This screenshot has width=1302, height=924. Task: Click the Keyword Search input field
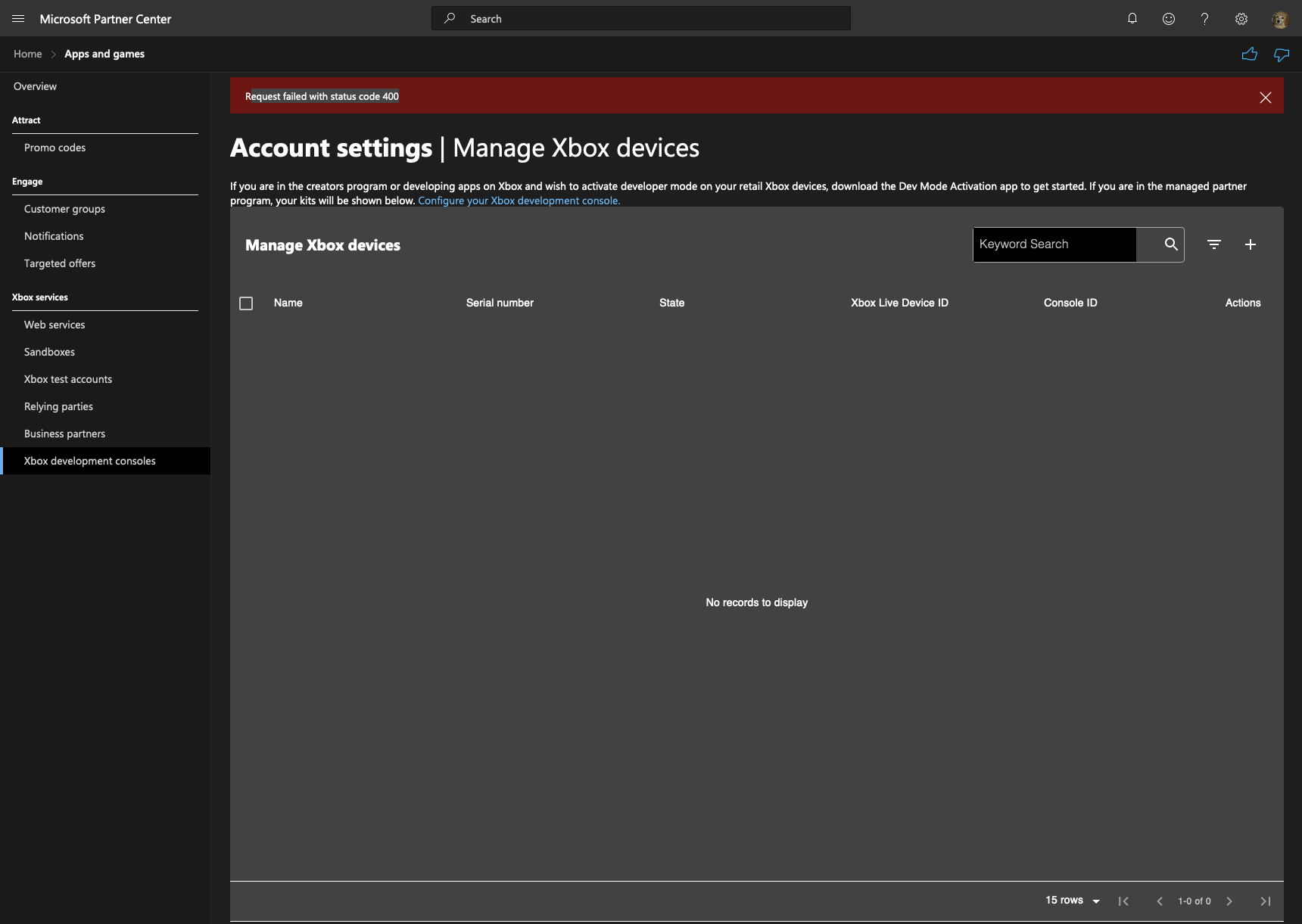pos(1054,244)
